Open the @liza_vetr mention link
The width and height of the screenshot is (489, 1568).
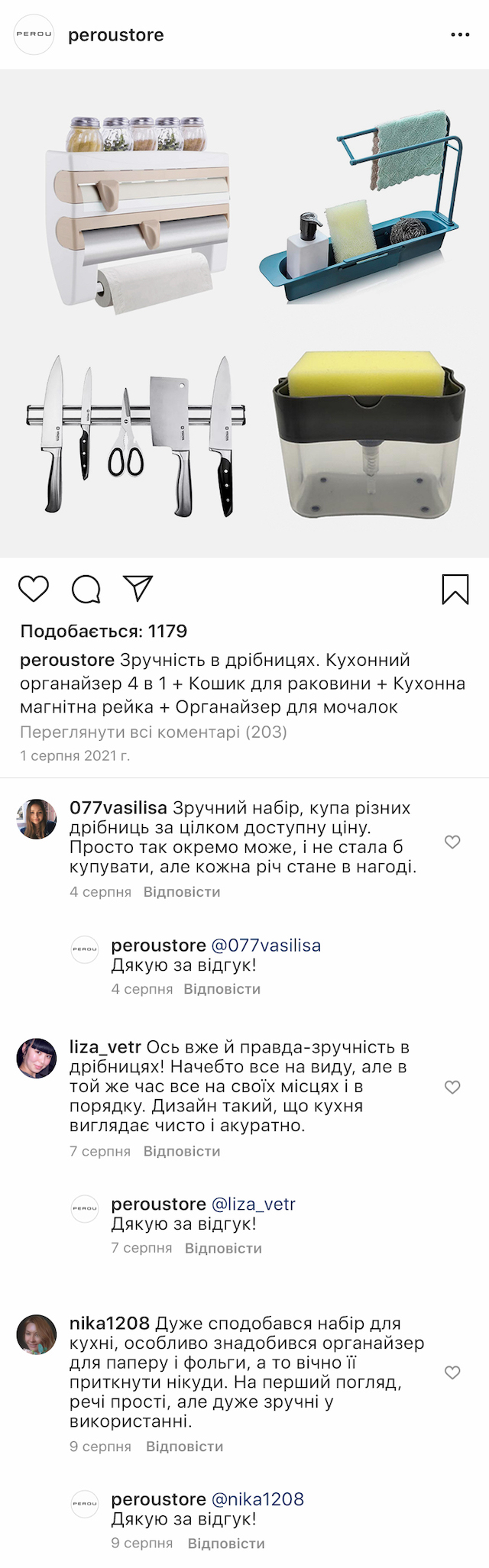click(x=253, y=1204)
